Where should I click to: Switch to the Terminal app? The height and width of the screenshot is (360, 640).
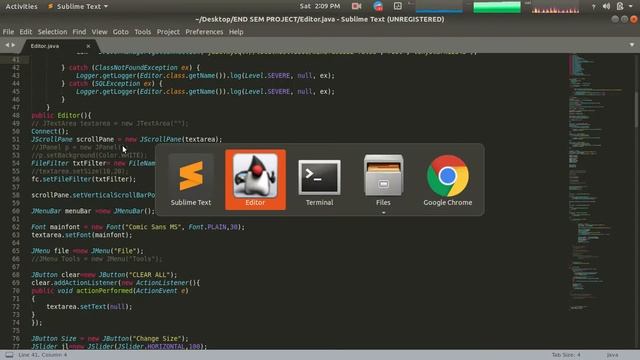tap(320, 180)
